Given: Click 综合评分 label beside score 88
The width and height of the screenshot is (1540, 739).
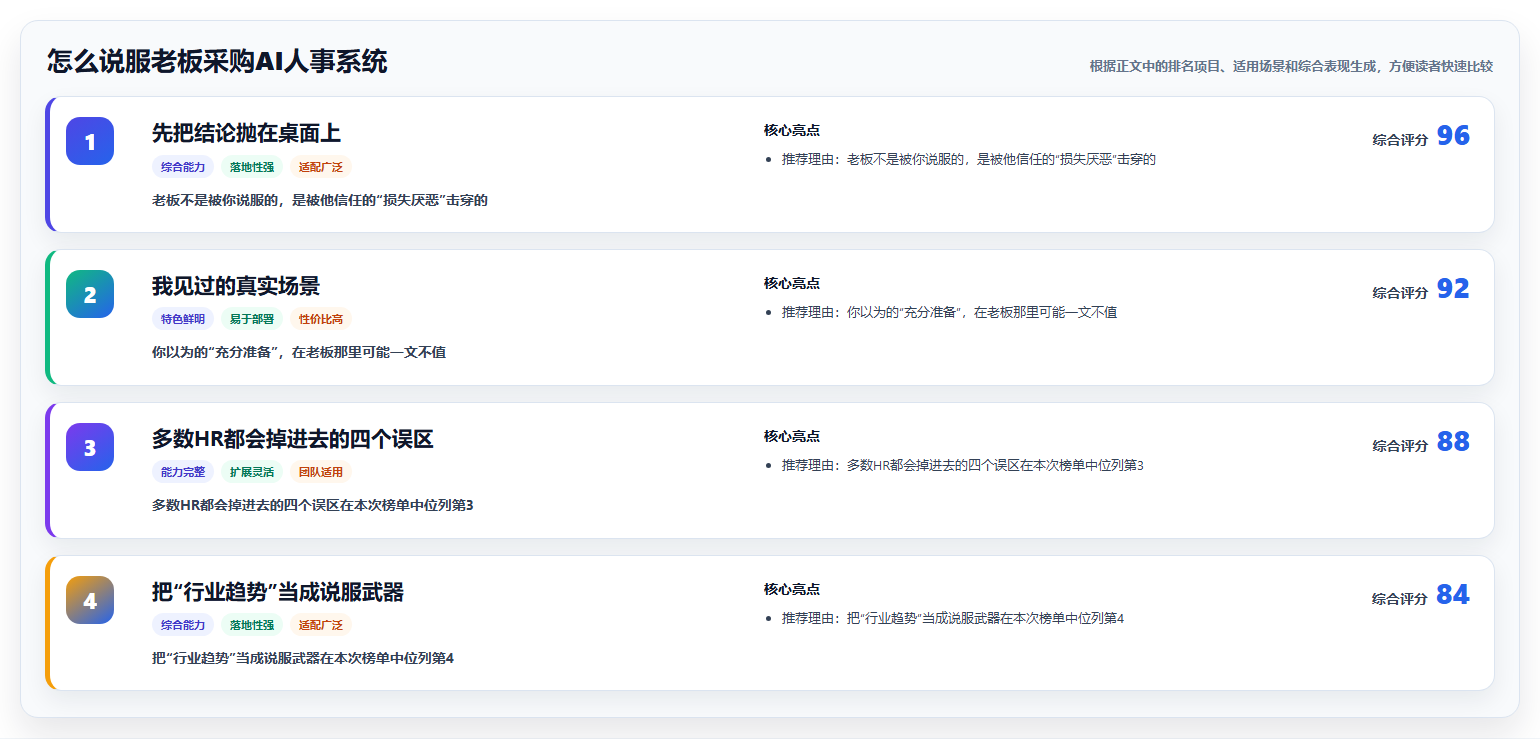Looking at the screenshot, I should point(1400,446).
